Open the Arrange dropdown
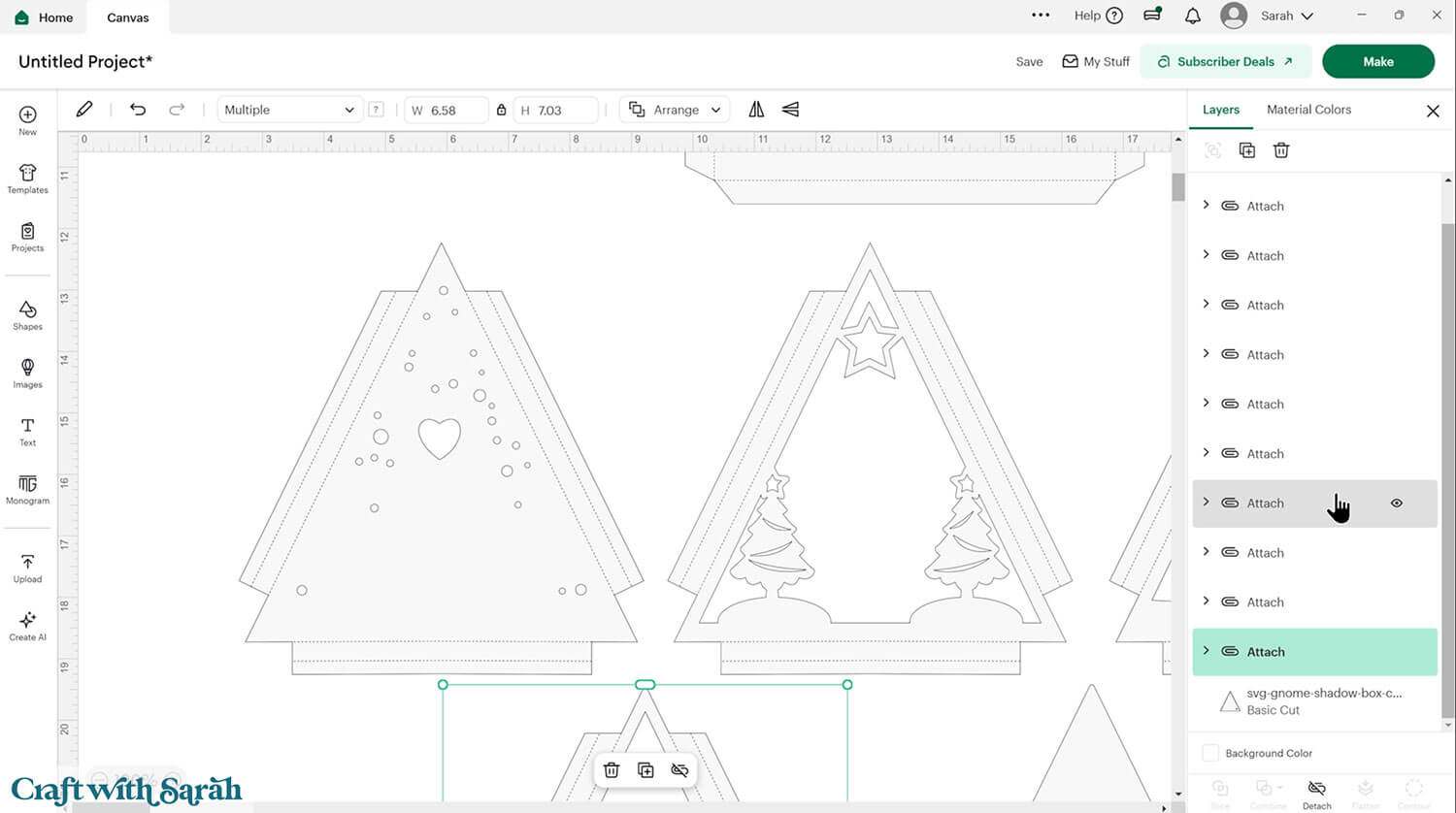 click(676, 110)
